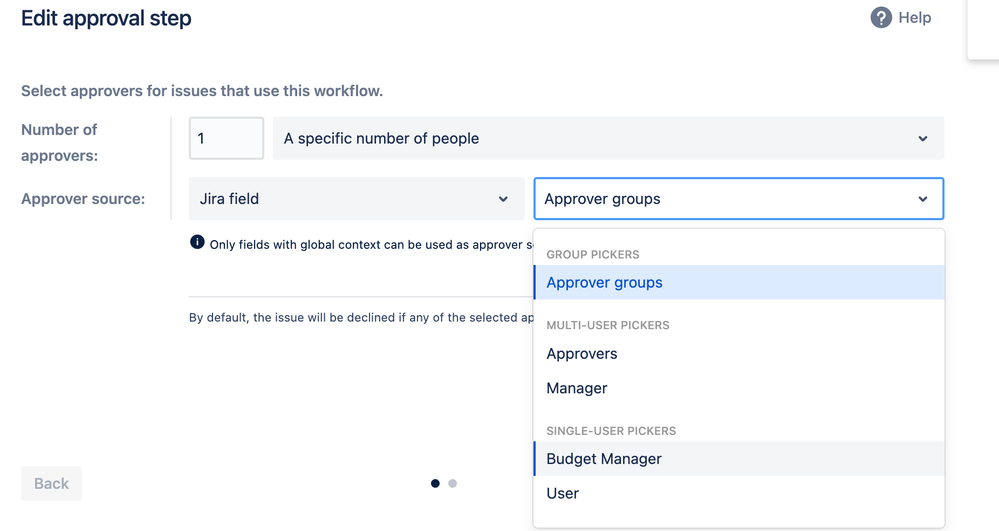Click the Back button
Viewport: 999px width, 531px height.
coord(52,483)
